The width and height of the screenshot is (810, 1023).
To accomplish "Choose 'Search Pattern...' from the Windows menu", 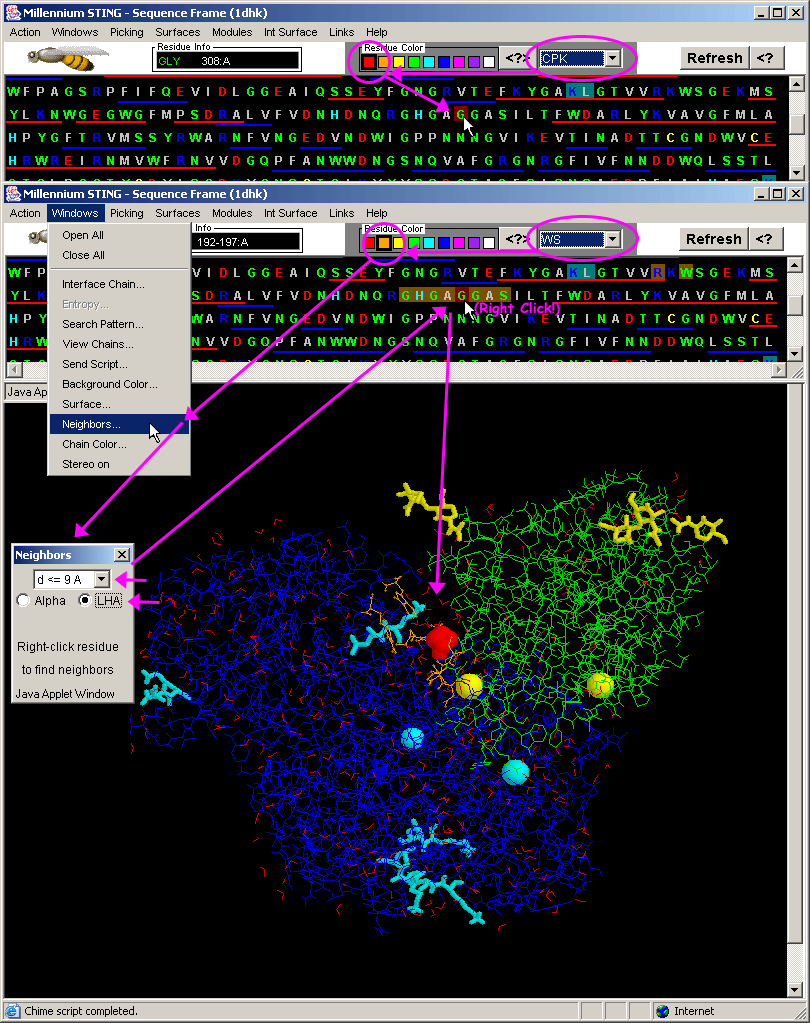I will tap(119, 324).
